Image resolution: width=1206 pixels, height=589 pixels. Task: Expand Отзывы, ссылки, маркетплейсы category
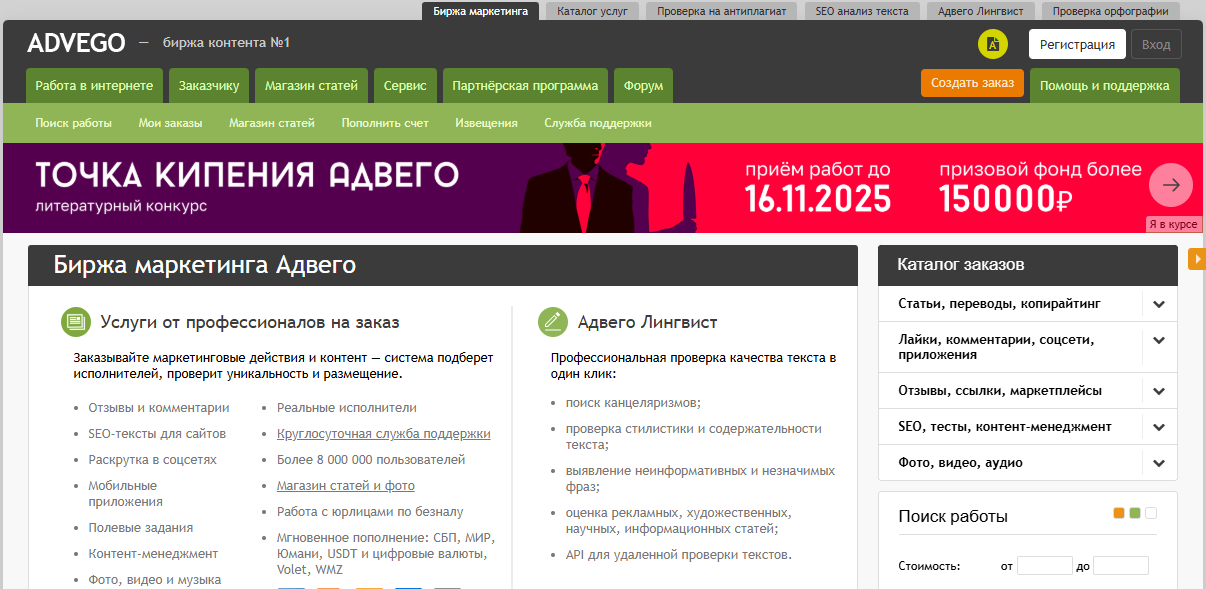click(x=1159, y=391)
